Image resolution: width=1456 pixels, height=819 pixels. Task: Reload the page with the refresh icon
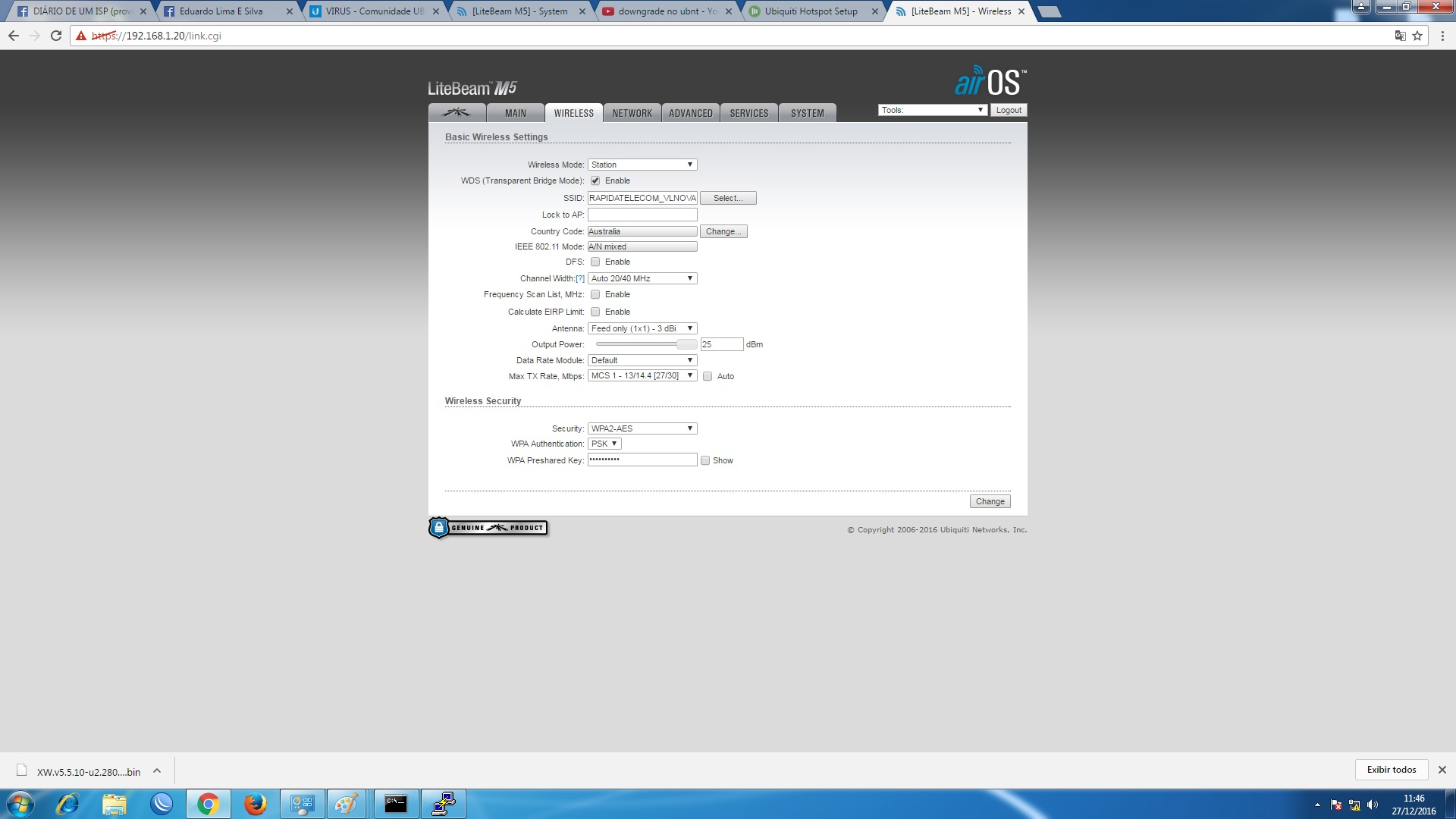pos(56,36)
